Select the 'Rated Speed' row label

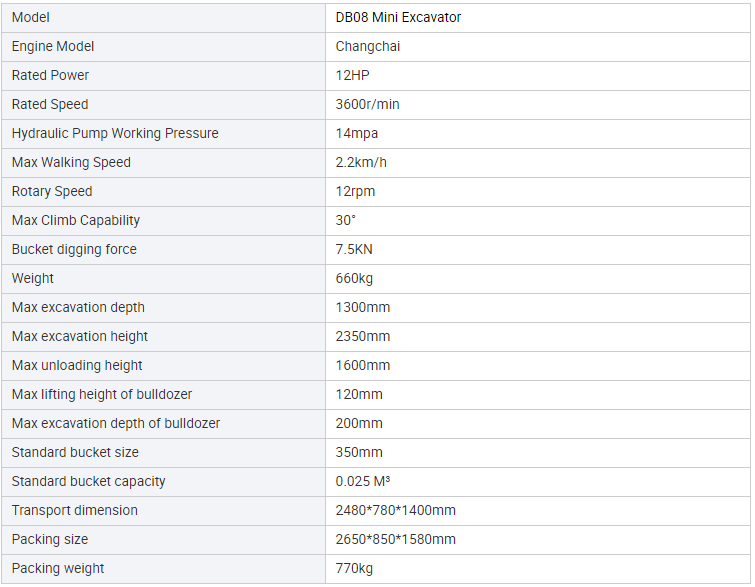coord(50,105)
